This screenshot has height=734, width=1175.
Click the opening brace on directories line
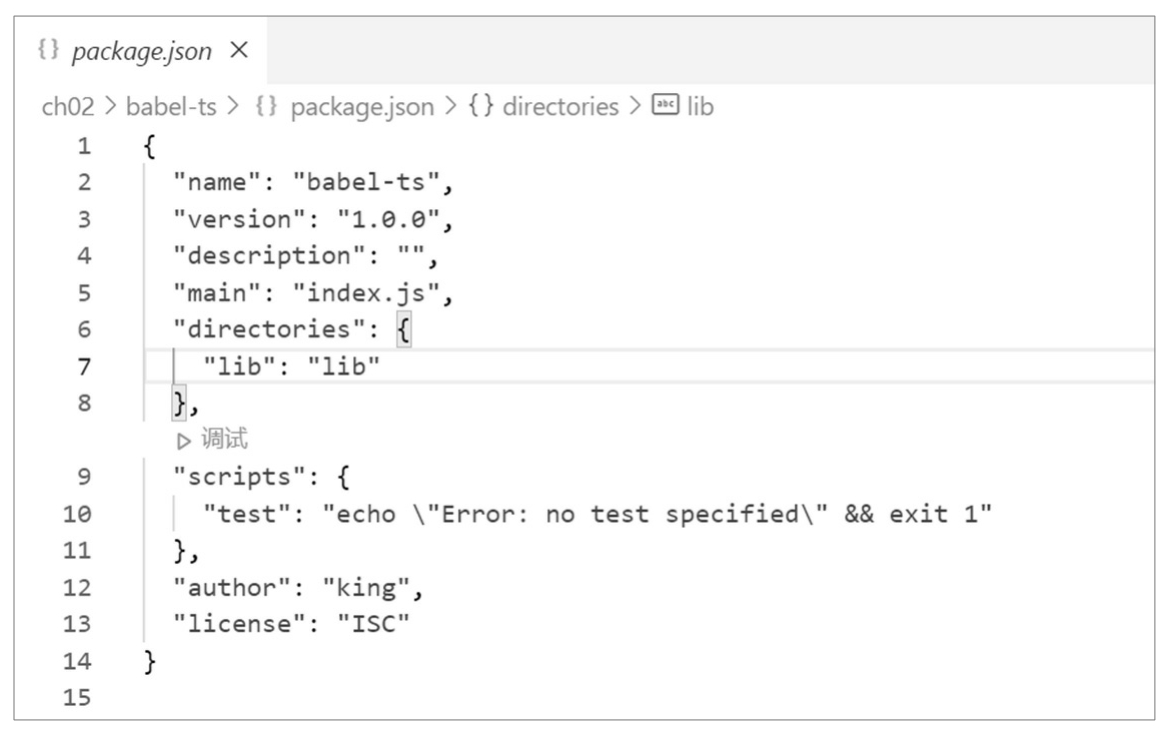pos(403,329)
